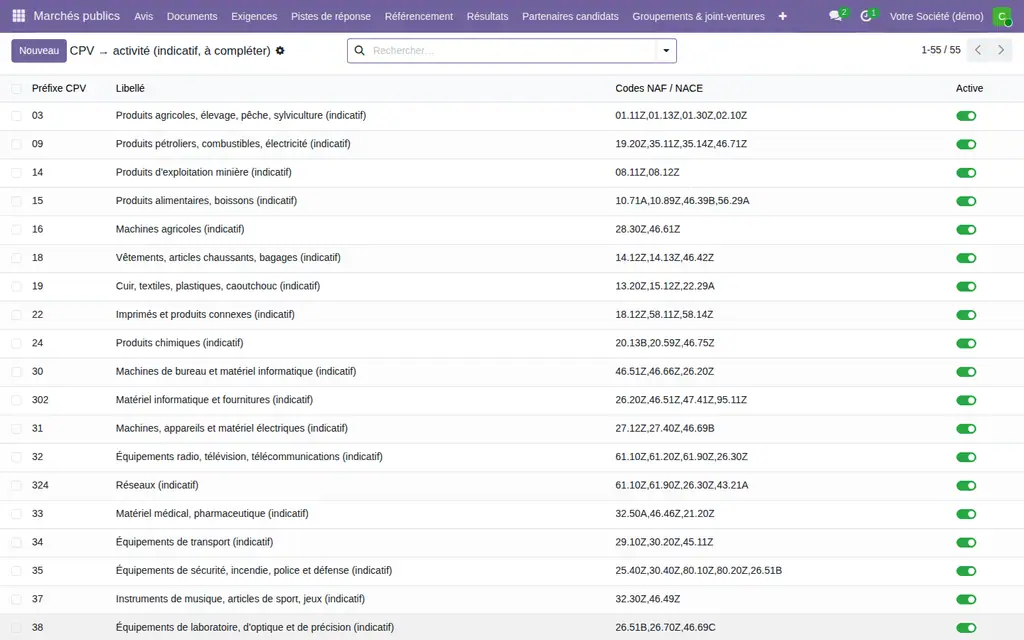The height and width of the screenshot is (640, 1024).
Task: Tick the checkbox for CPV prefix 15
Action: pos(16,201)
